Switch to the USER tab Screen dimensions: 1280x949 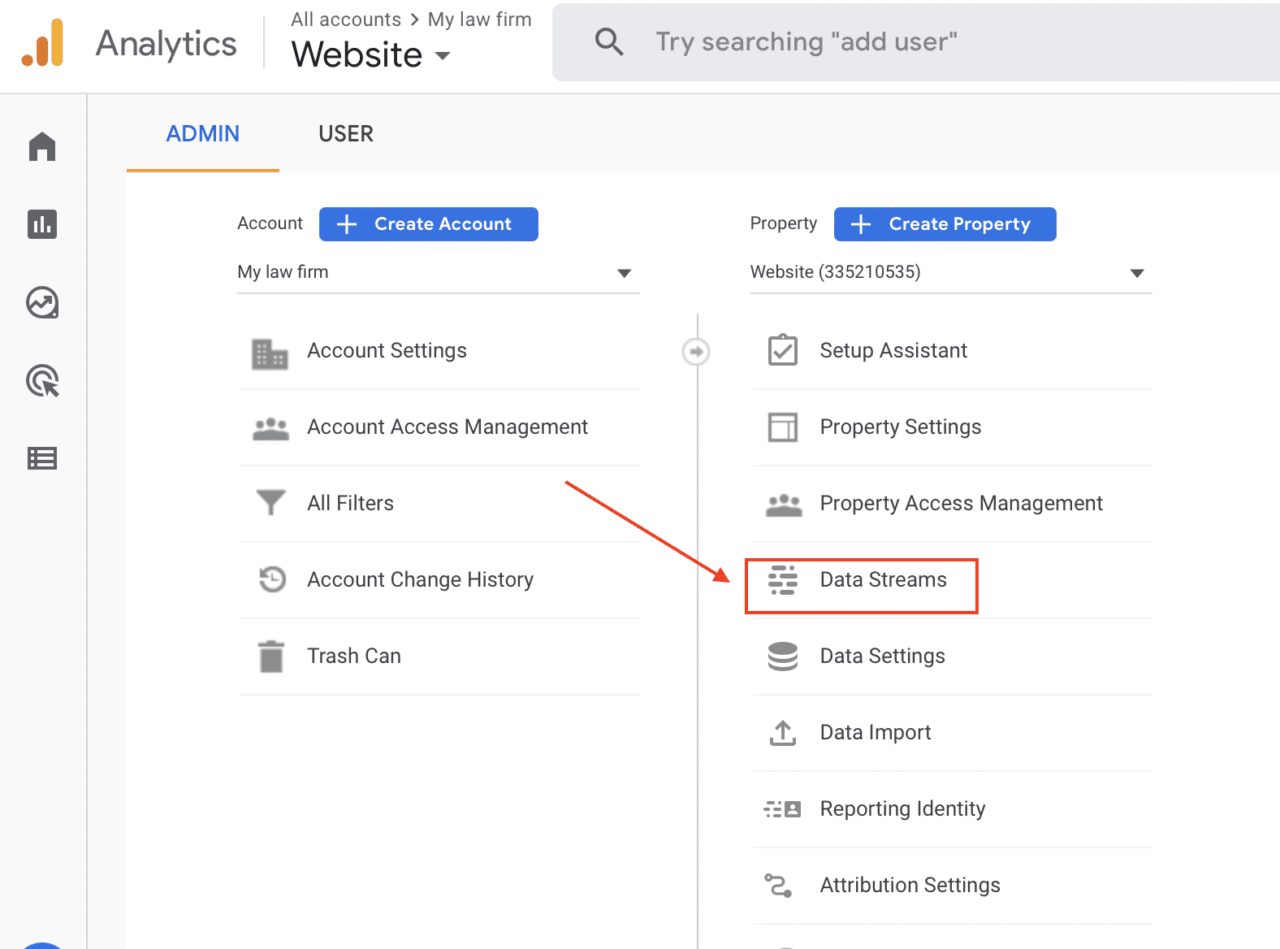click(x=346, y=134)
